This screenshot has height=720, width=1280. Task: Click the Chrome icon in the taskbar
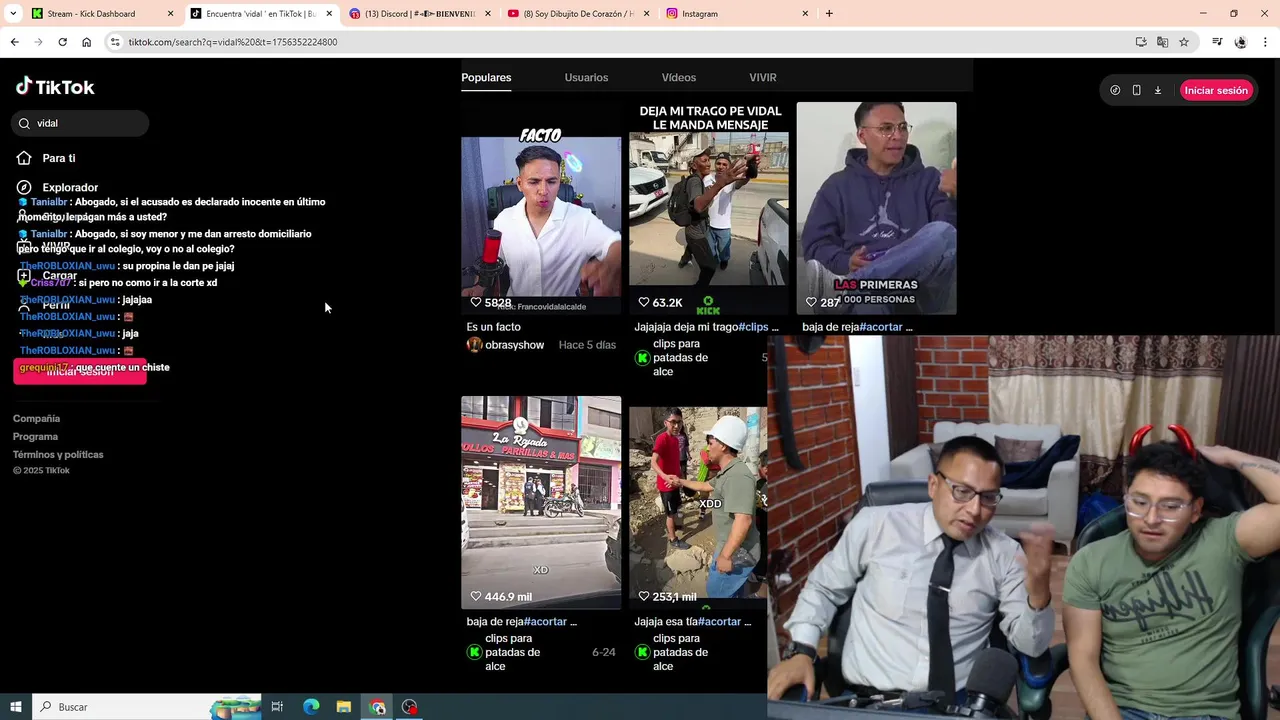coord(377,707)
